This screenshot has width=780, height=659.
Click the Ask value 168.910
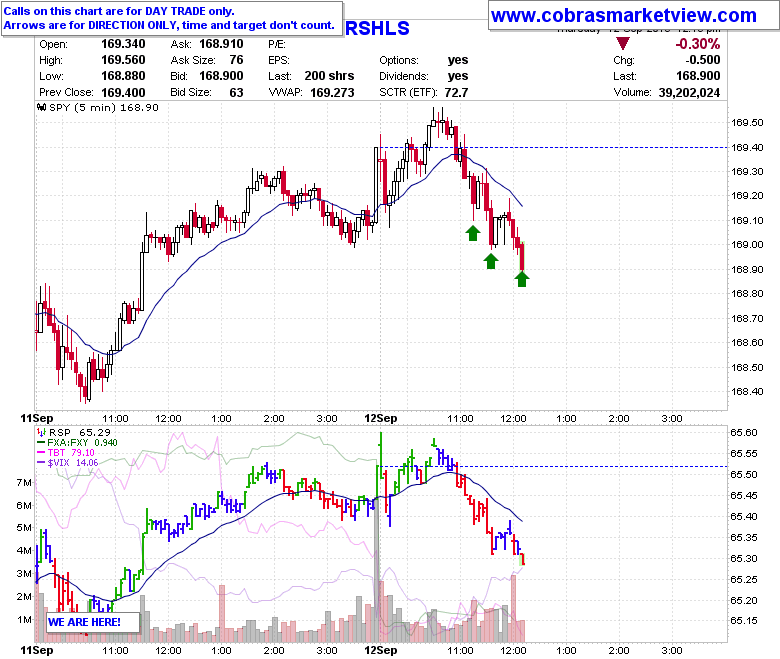(221, 44)
